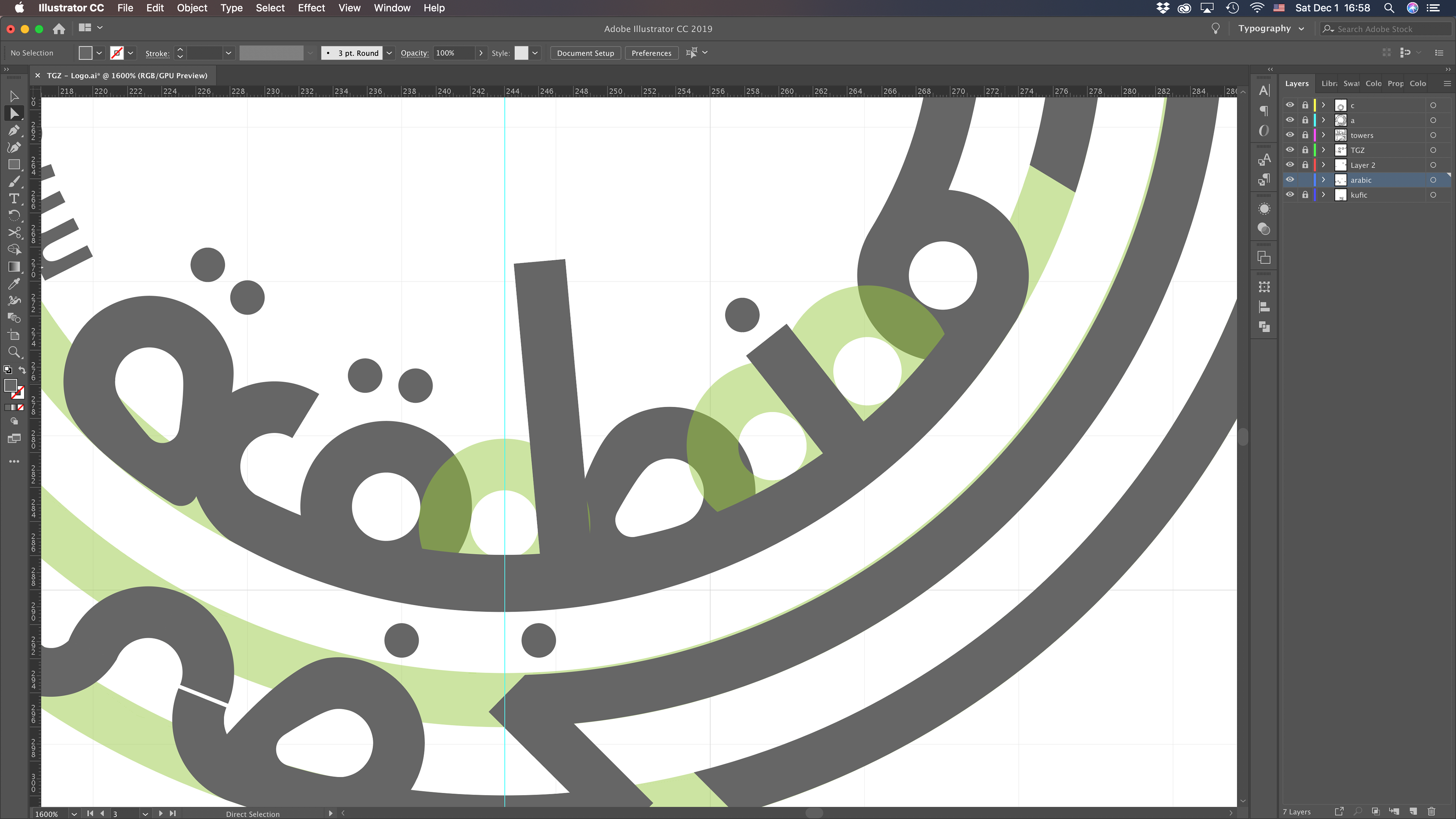Hide the 'a' layer
This screenshot has height=819, width=1456.
(1290, 120)
